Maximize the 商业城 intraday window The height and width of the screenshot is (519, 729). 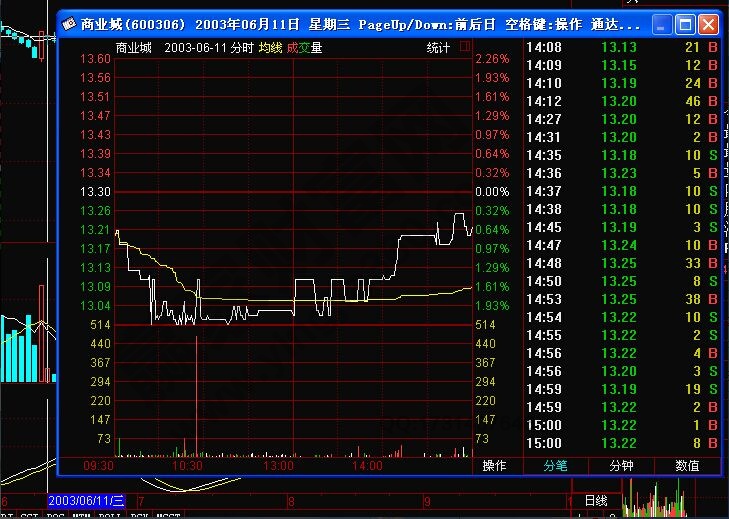685,23
